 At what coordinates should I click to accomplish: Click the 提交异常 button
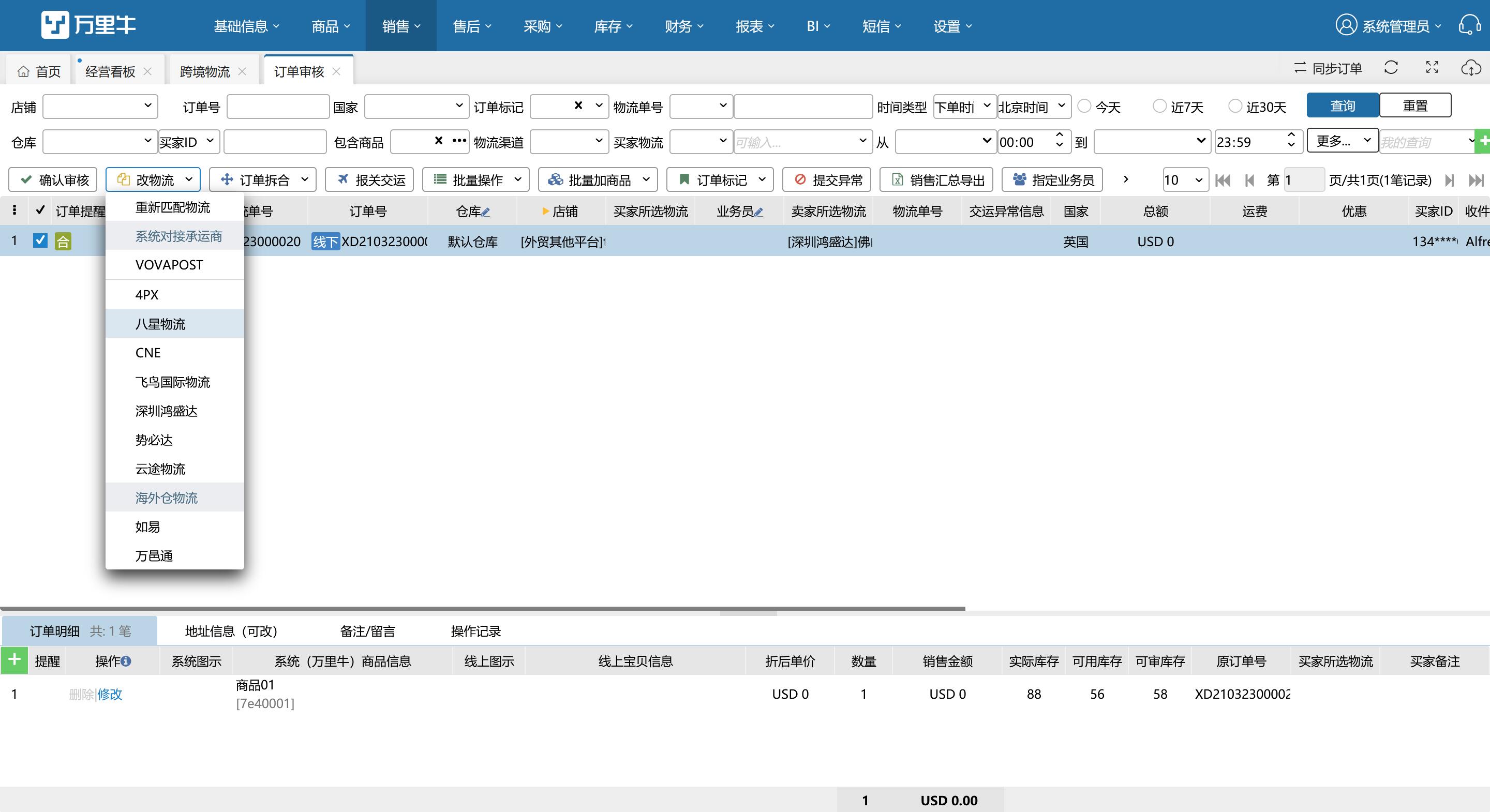[827, 180]
